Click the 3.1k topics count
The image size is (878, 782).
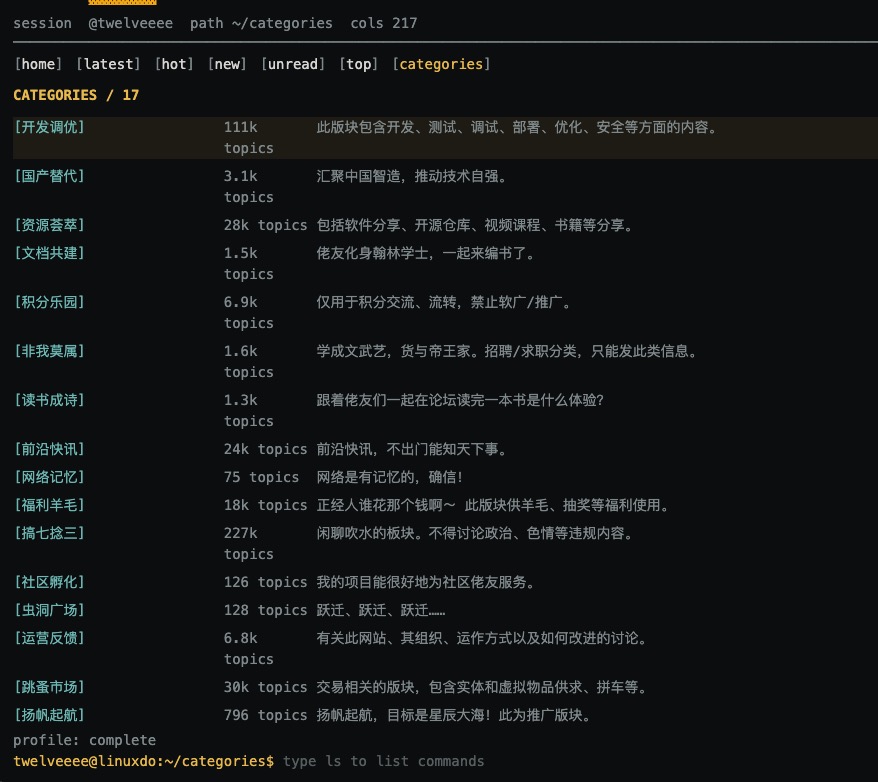point(249,187)
